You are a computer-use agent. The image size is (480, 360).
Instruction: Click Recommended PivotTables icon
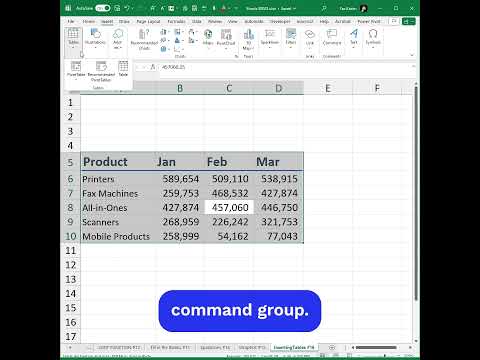(101, 71)
